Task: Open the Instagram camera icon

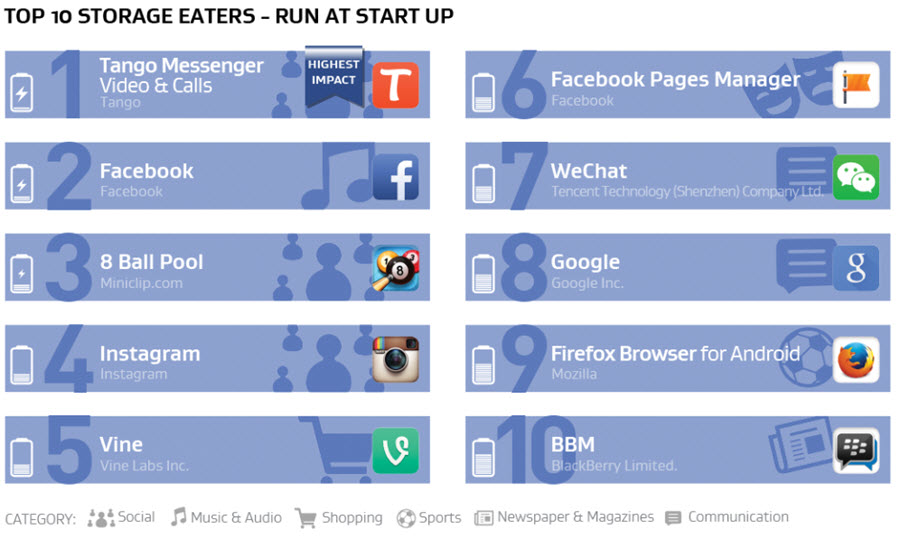Action: (x=395, y=359)
